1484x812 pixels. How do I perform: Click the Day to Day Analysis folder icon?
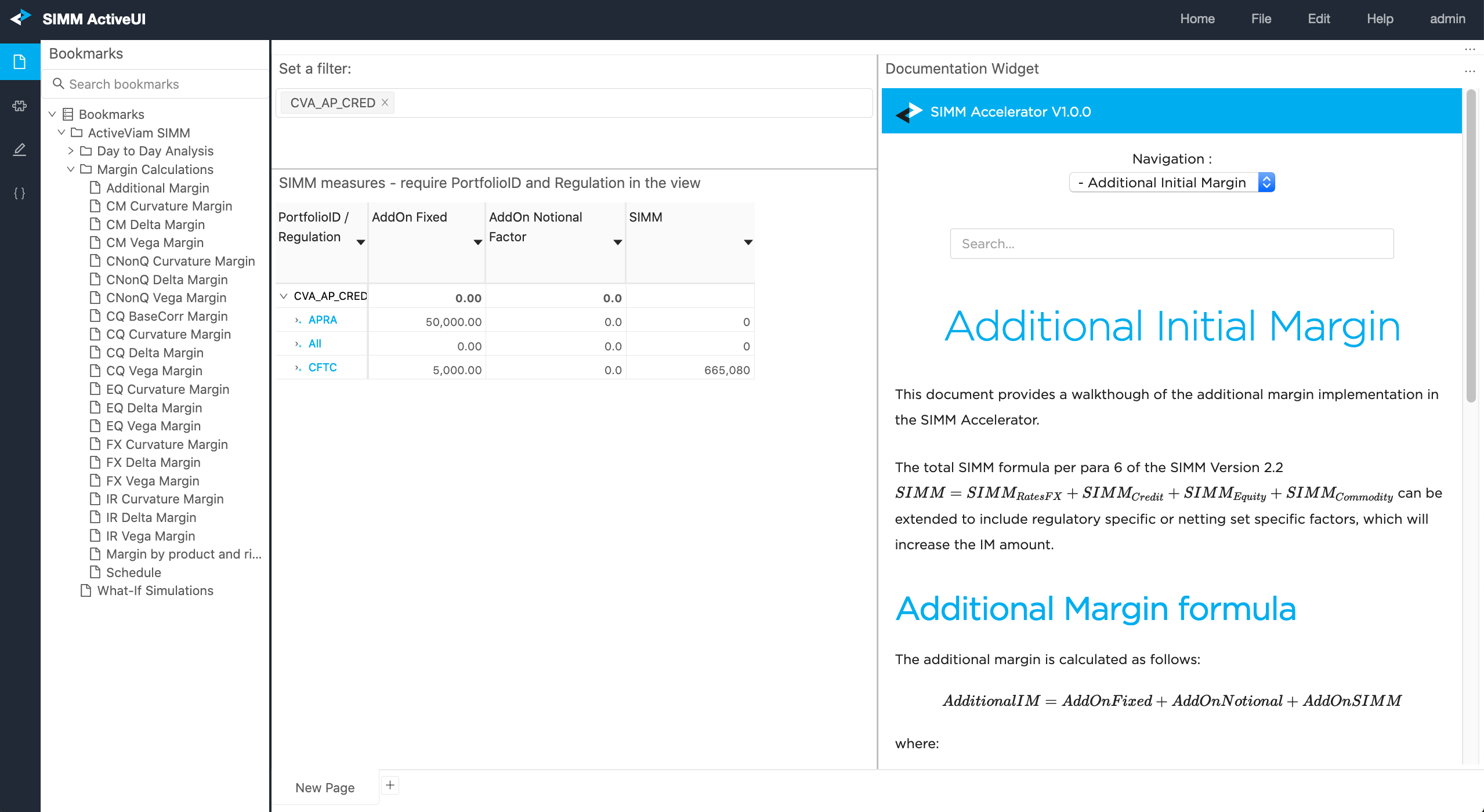pos(86,151)
